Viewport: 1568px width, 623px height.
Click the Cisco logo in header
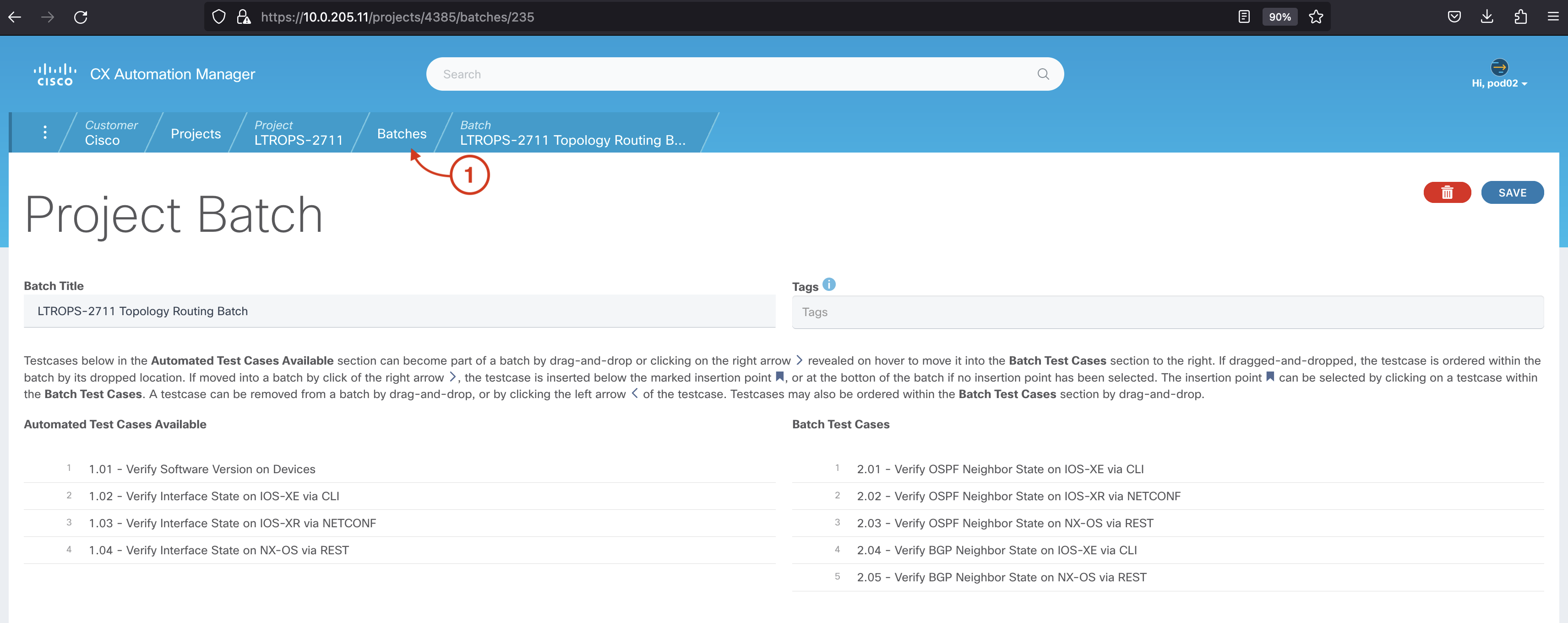(x=55, y=74)
